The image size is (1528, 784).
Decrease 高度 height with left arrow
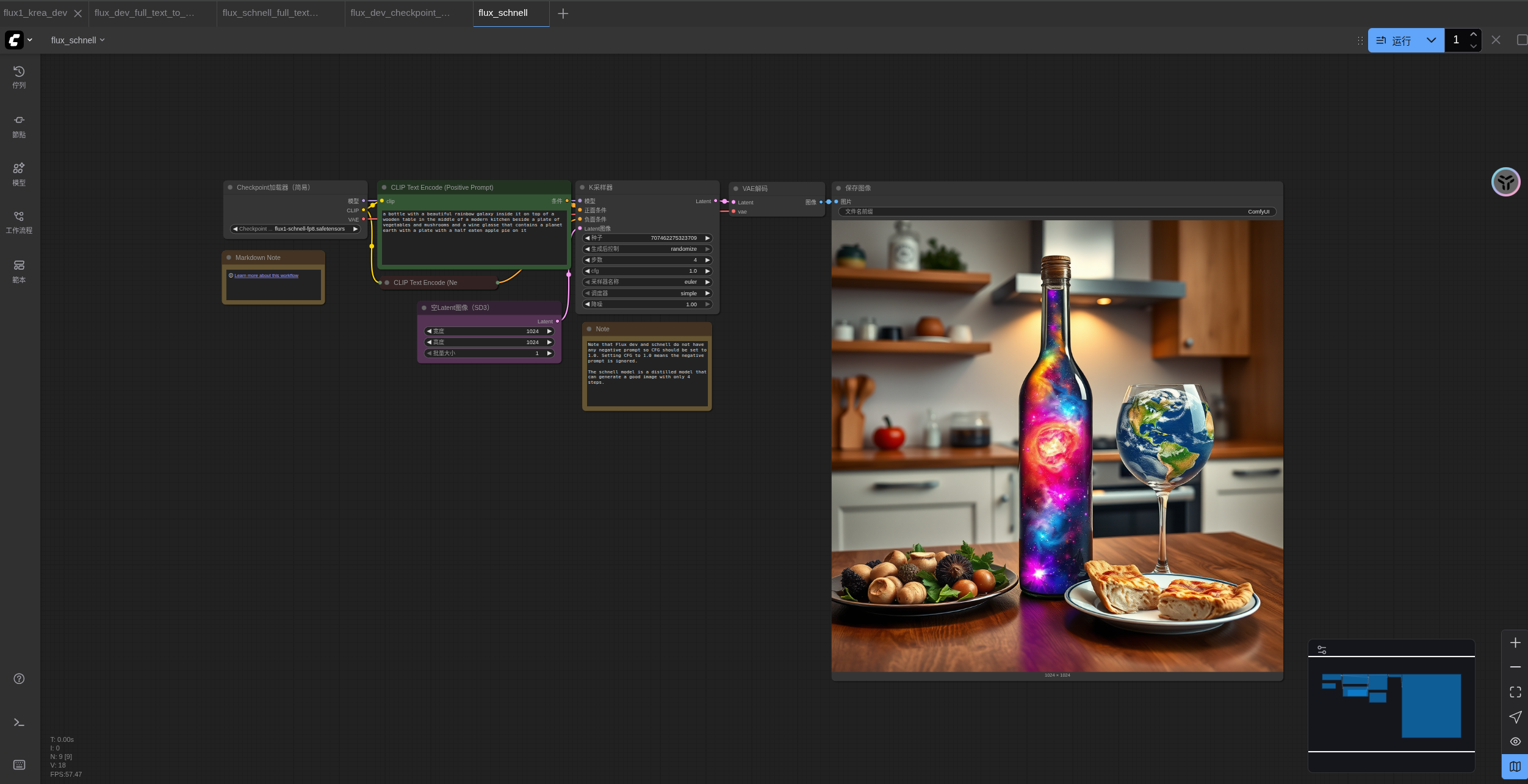point(429,342)
